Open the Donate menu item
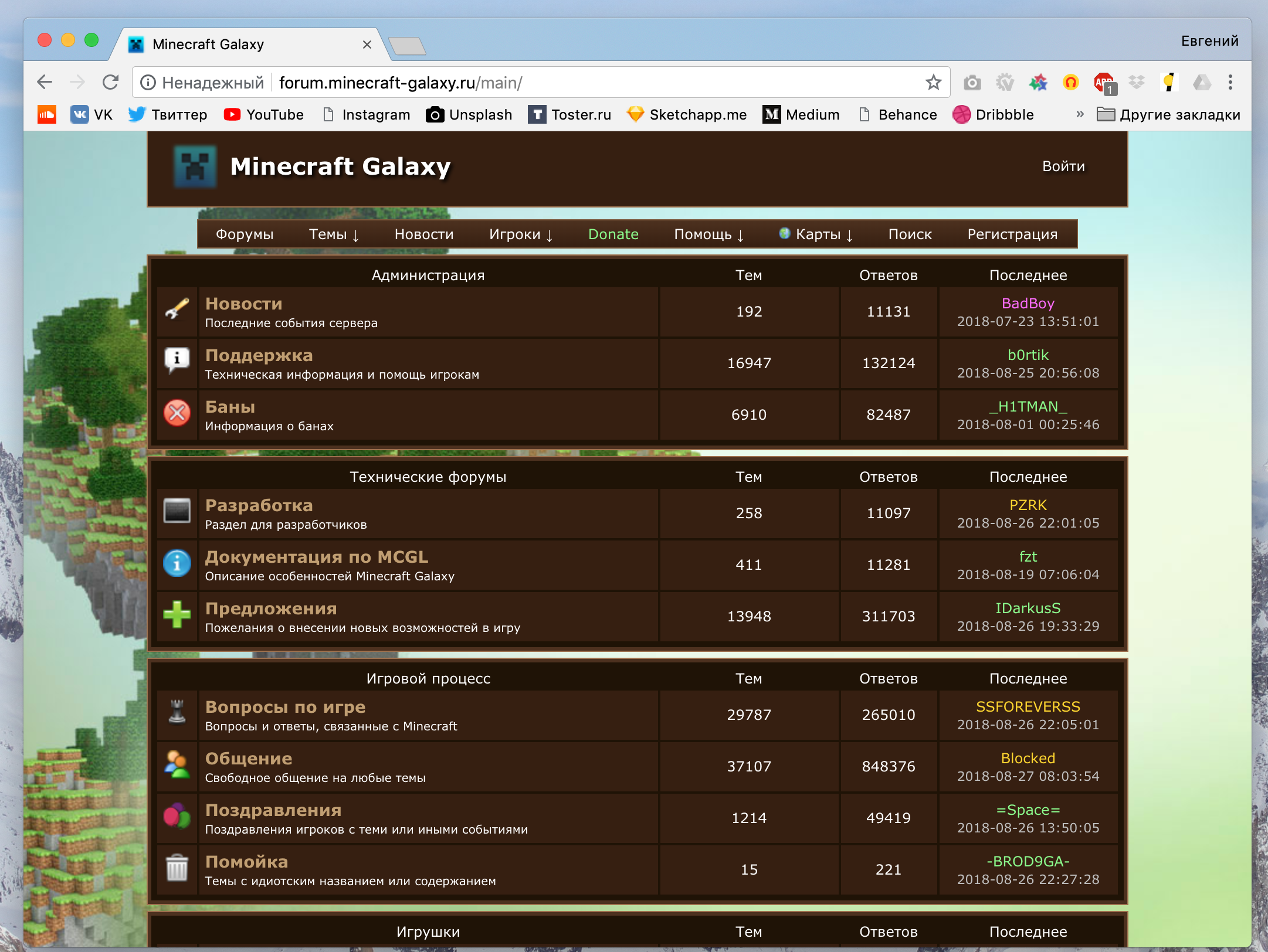 click(x=613, y=234)
